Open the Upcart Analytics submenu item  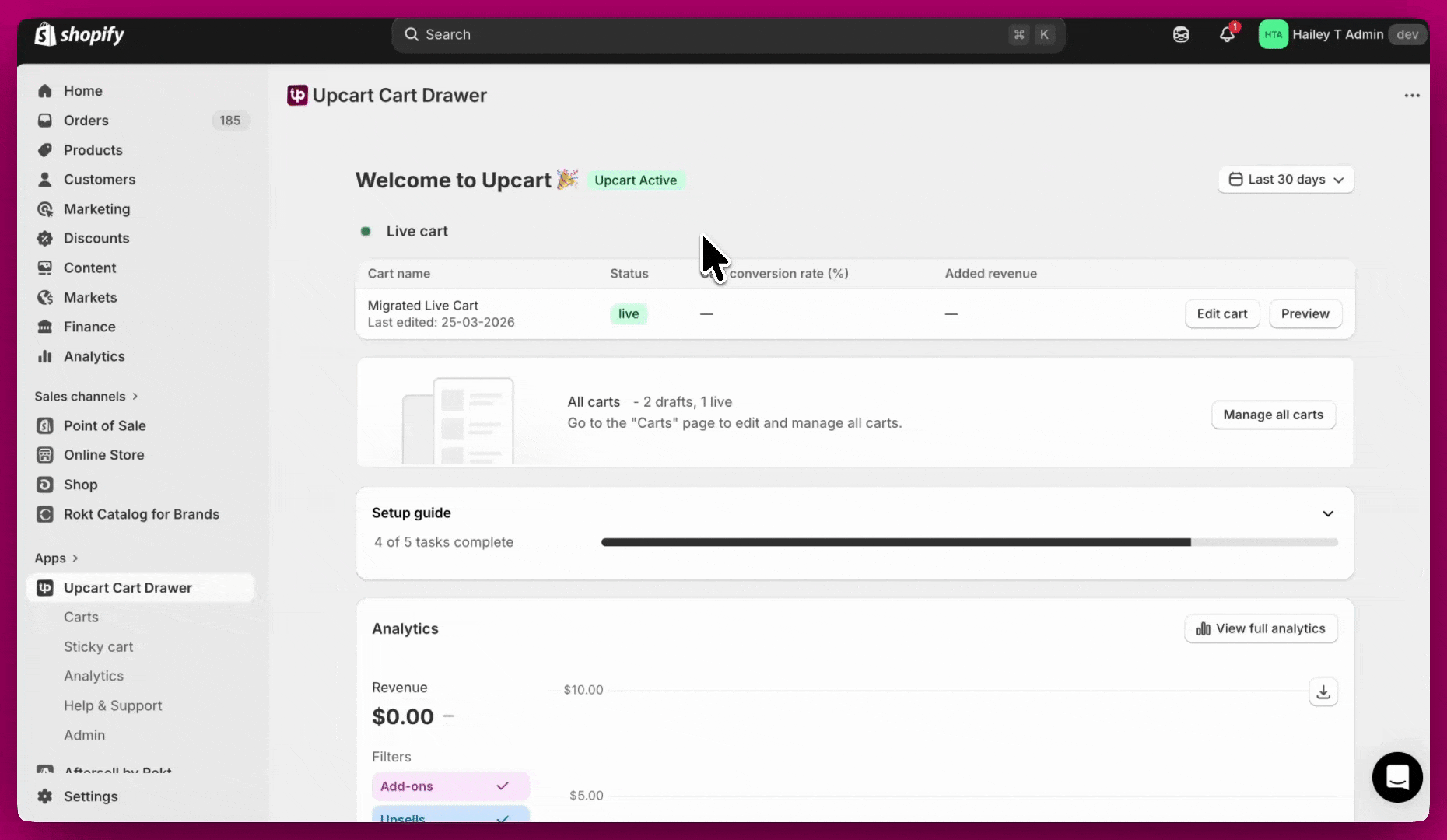pos(93,677)
